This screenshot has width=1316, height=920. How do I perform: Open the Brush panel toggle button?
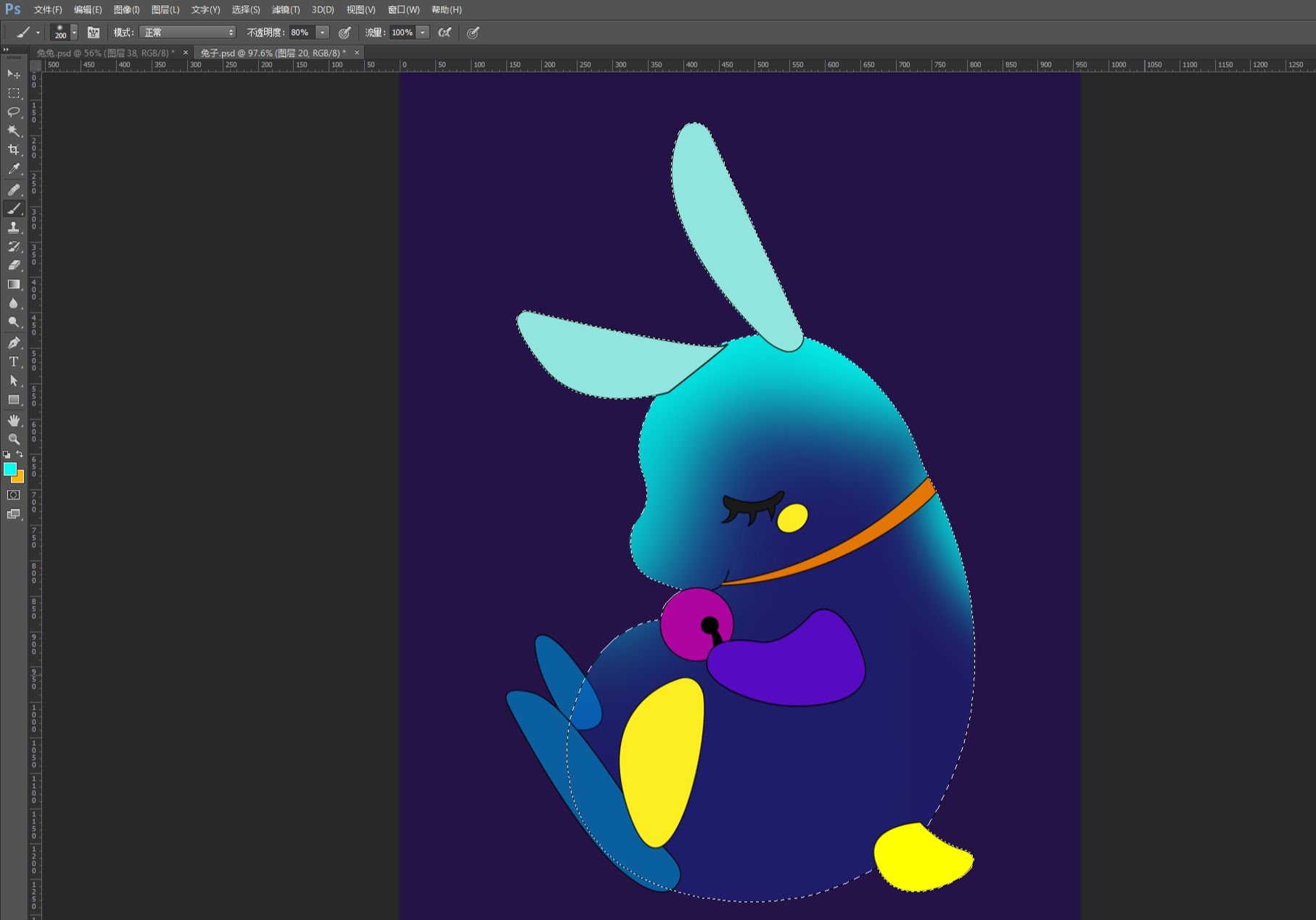[94, 33]
